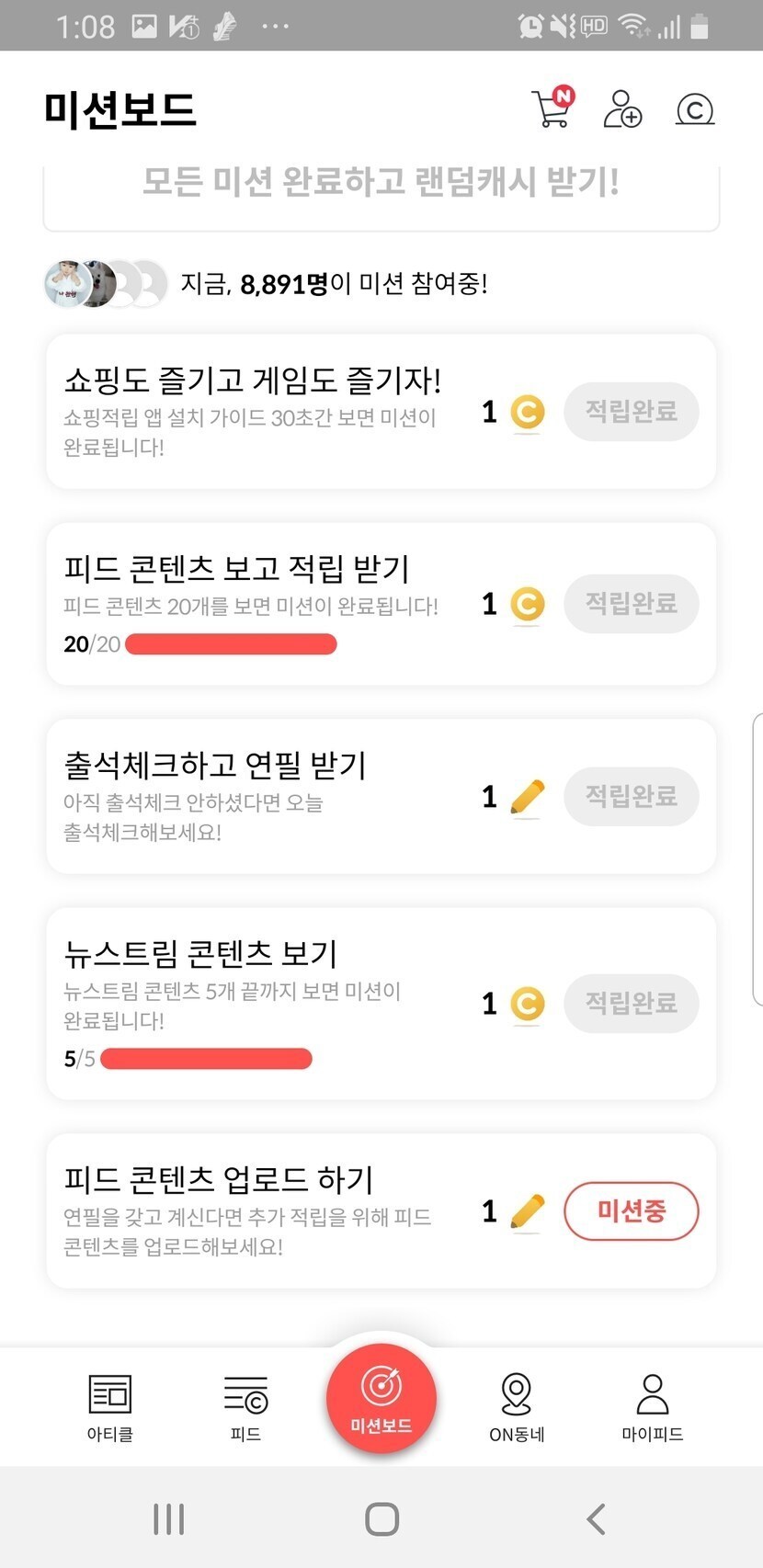Open the coin balance icon
763x1568 pixels.
point(695,109)
